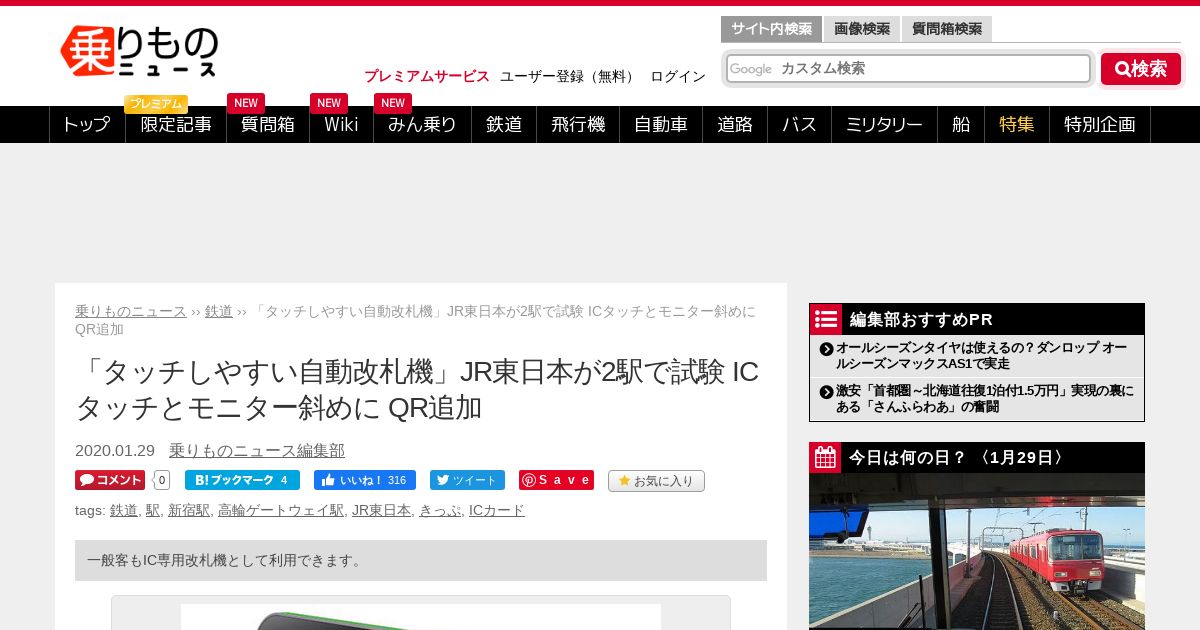Open the 激安「首都圏～北海道往復 PR link
The width and height of the screenshot is (1200, 630).
tap(984, 398)
